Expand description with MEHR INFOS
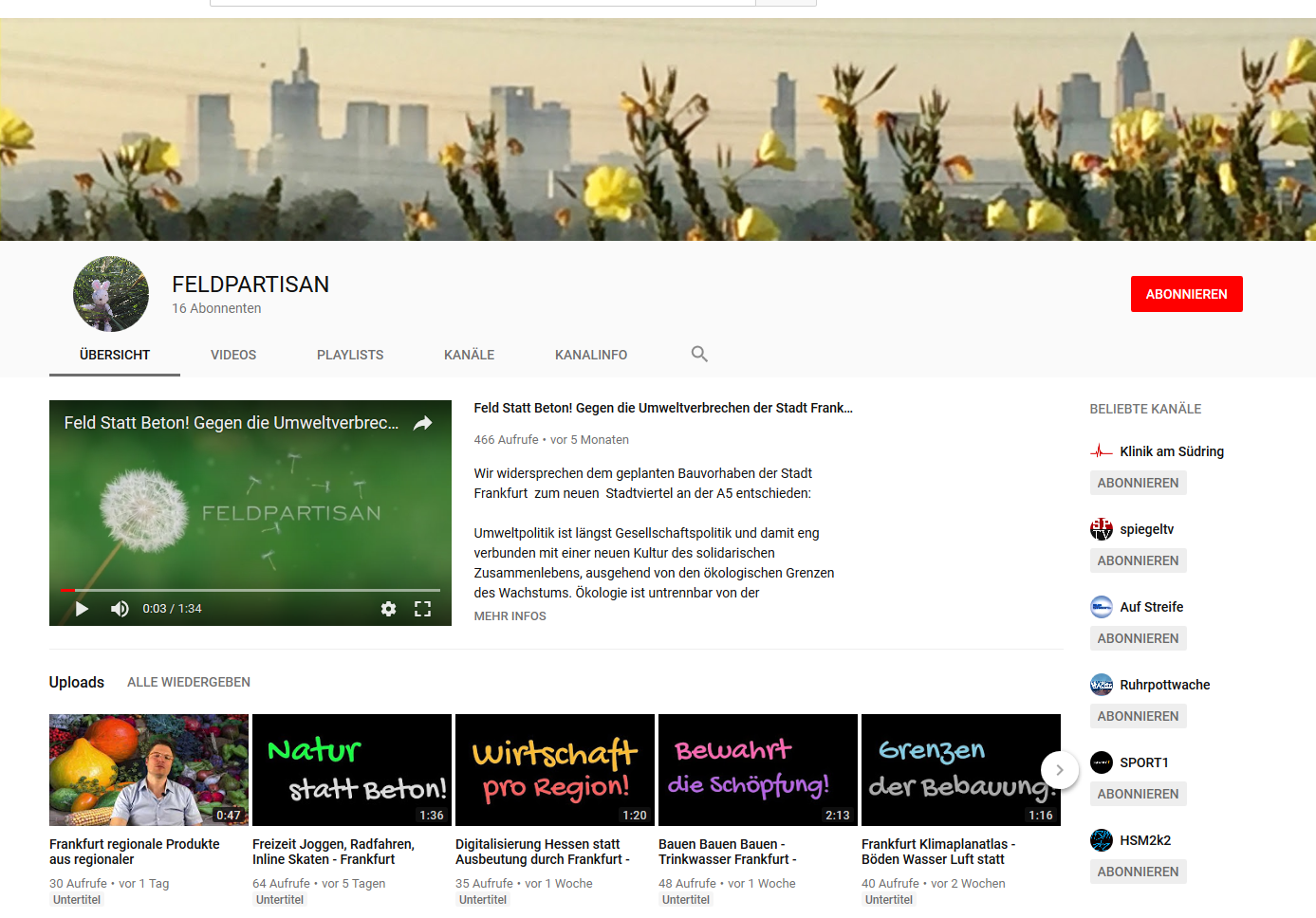Image resolution: width=1316 pixels, height=918 pixels. 510,616
